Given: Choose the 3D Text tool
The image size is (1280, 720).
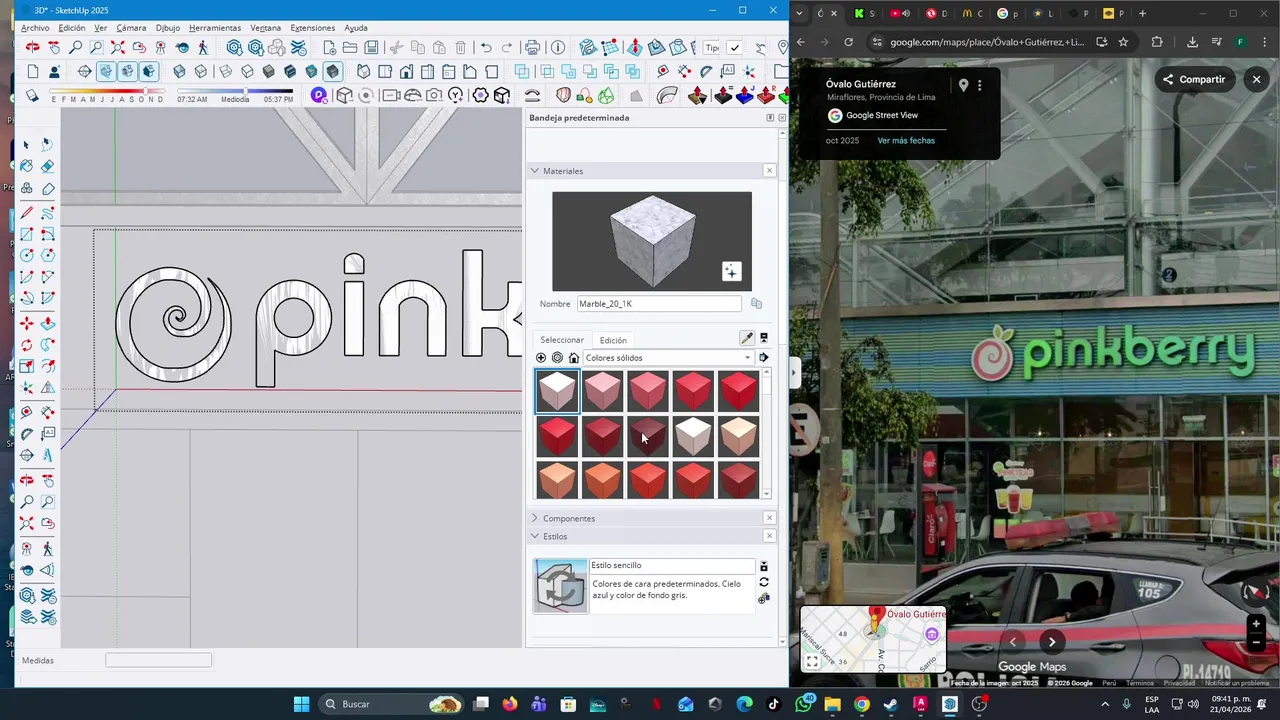Looking at the screenshot, I should 47,455.
